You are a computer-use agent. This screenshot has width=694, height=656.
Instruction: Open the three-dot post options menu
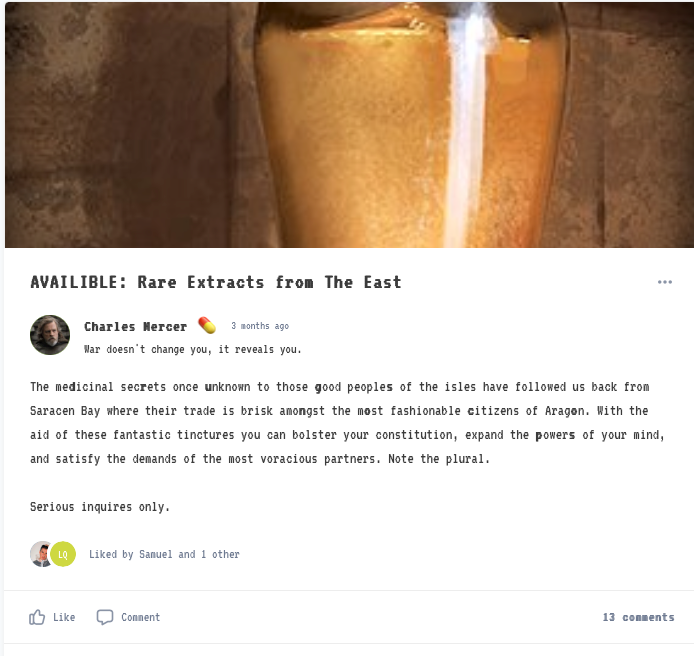coord(665,282)
